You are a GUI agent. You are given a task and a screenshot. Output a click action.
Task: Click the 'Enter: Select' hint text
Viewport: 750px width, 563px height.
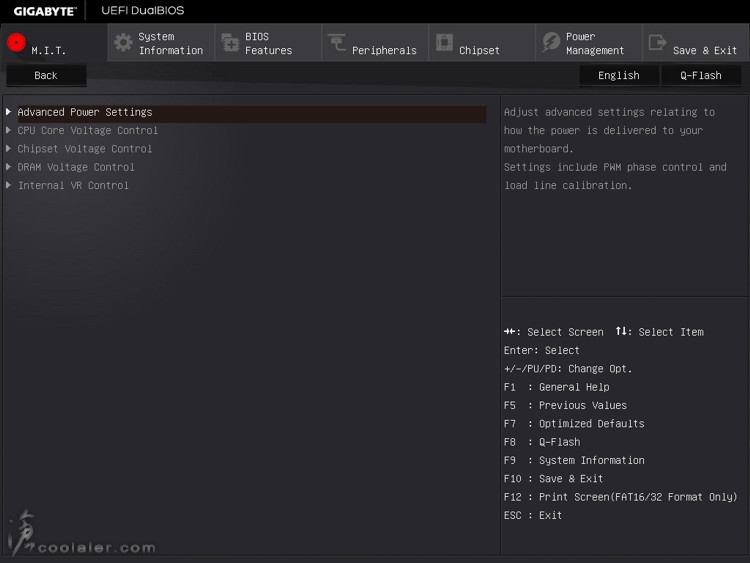tap(541, 350)
